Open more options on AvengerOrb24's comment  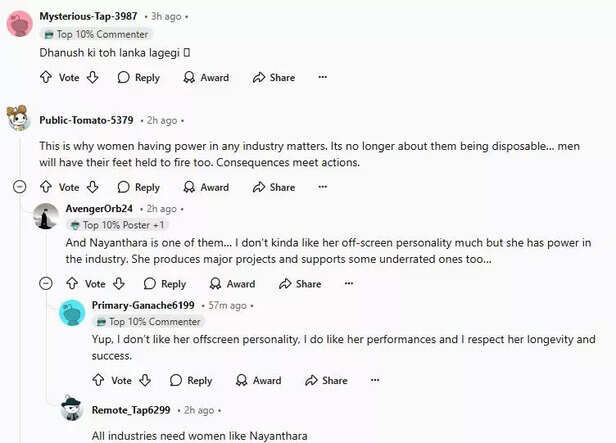click(348, 284)
